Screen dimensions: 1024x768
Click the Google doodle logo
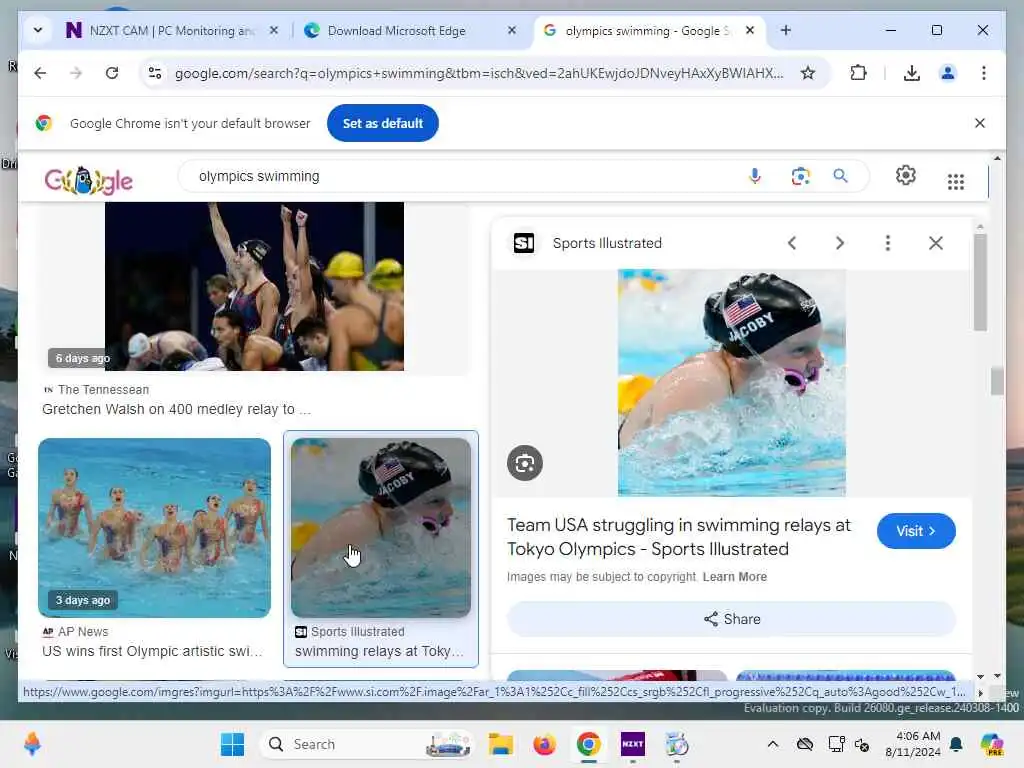pyautogui.click(x=88, y=180)
